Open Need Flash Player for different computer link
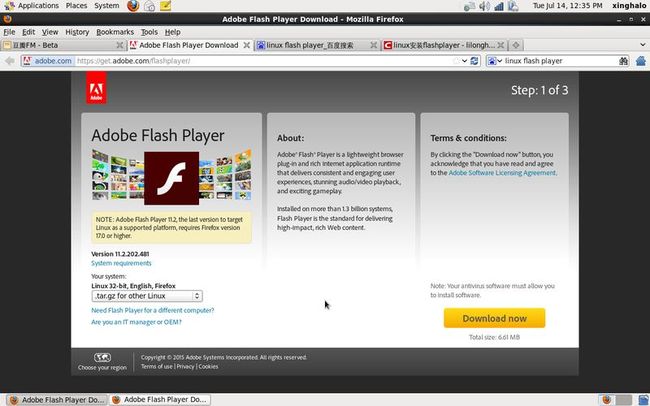 (x=153, y=310)
